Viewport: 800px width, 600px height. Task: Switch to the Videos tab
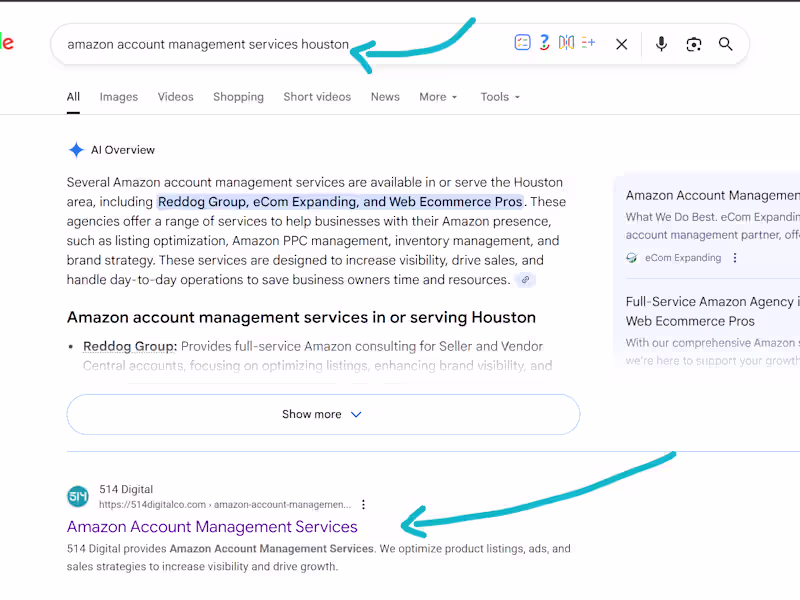pyautogui.click(x=176, y=97)
